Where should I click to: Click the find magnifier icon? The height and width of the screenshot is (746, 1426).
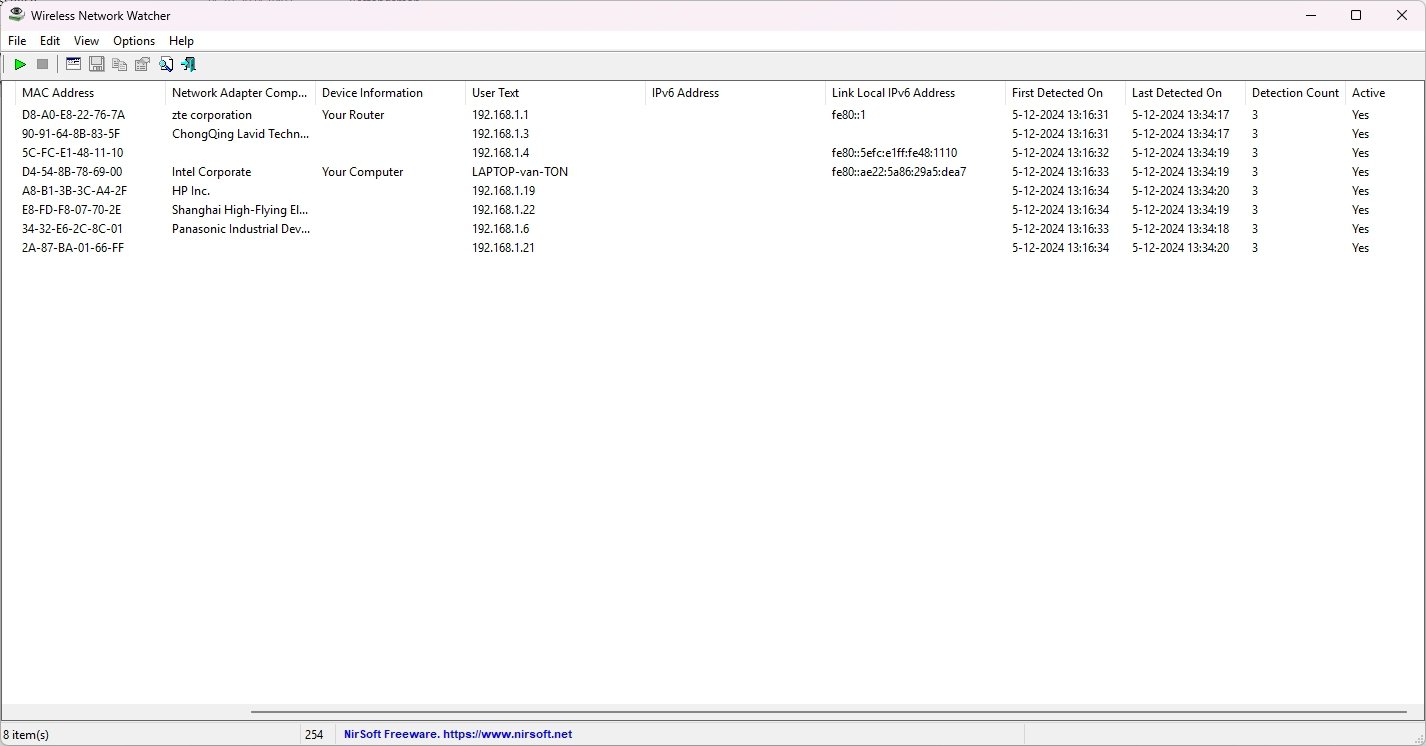point(166,64)
